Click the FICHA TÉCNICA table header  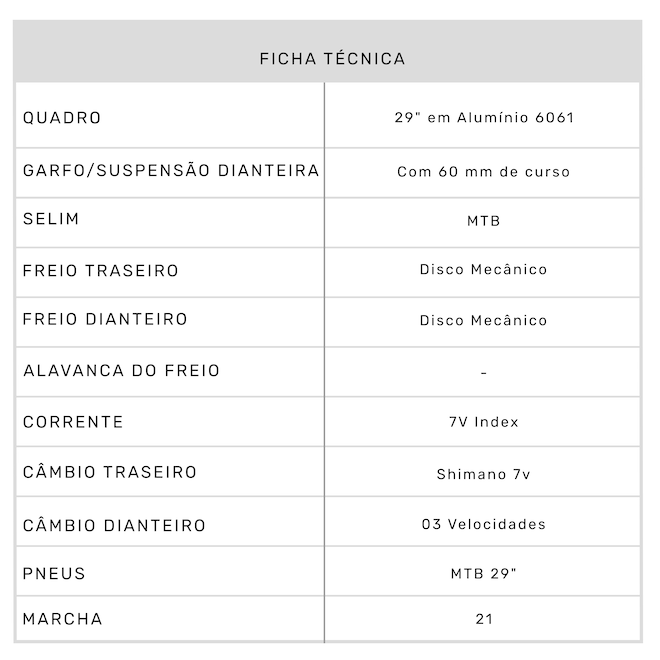point(332,59)
